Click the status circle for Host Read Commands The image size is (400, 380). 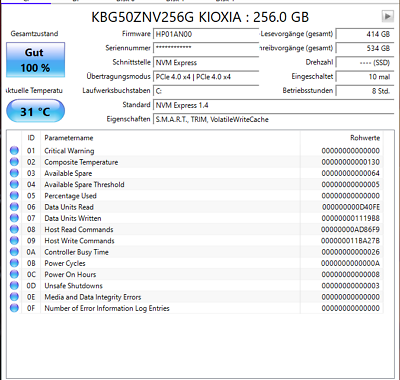(x=14, y=229)
